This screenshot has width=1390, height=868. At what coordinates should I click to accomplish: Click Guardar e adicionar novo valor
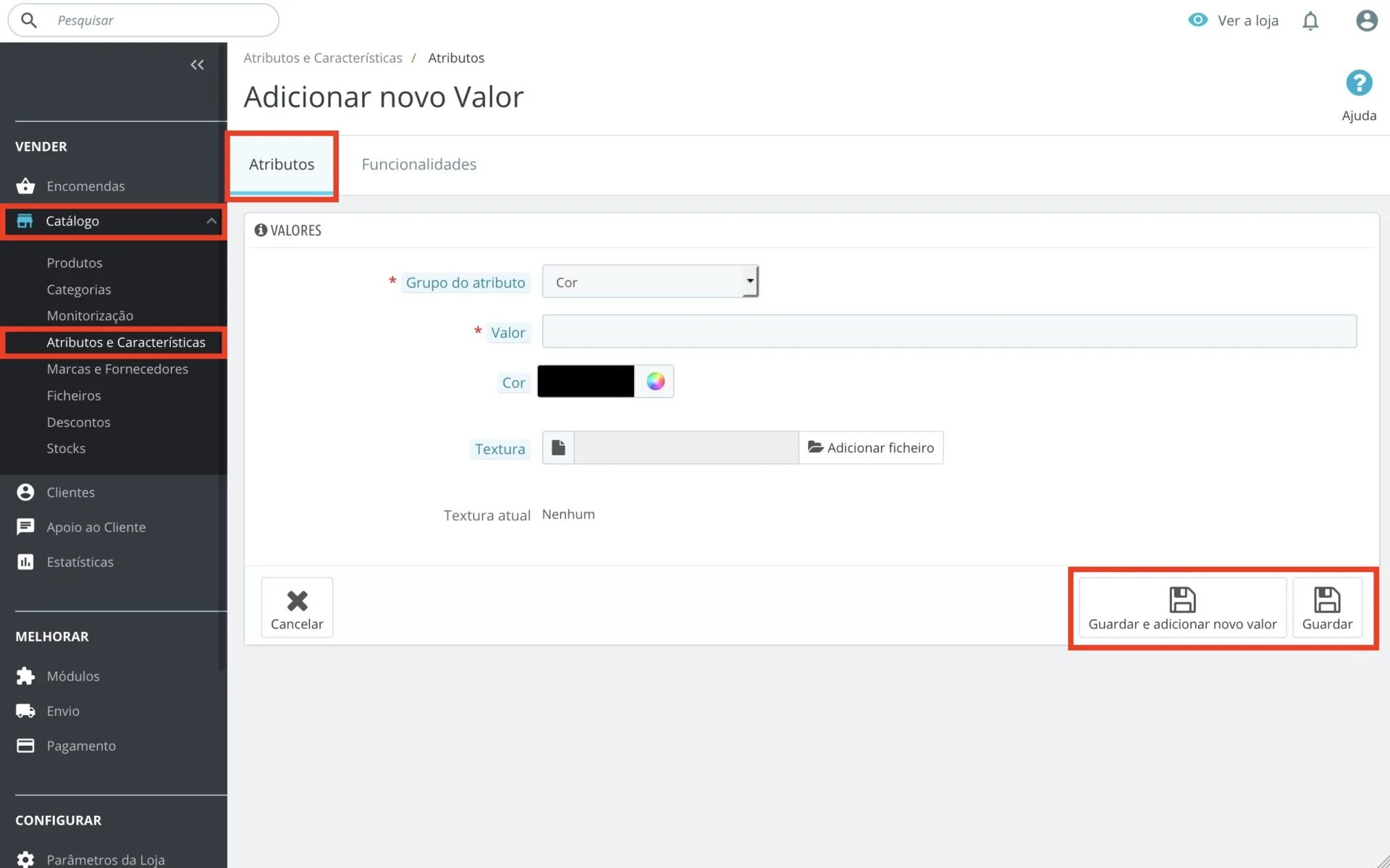pyautogui.click(x=1181, y=608)
